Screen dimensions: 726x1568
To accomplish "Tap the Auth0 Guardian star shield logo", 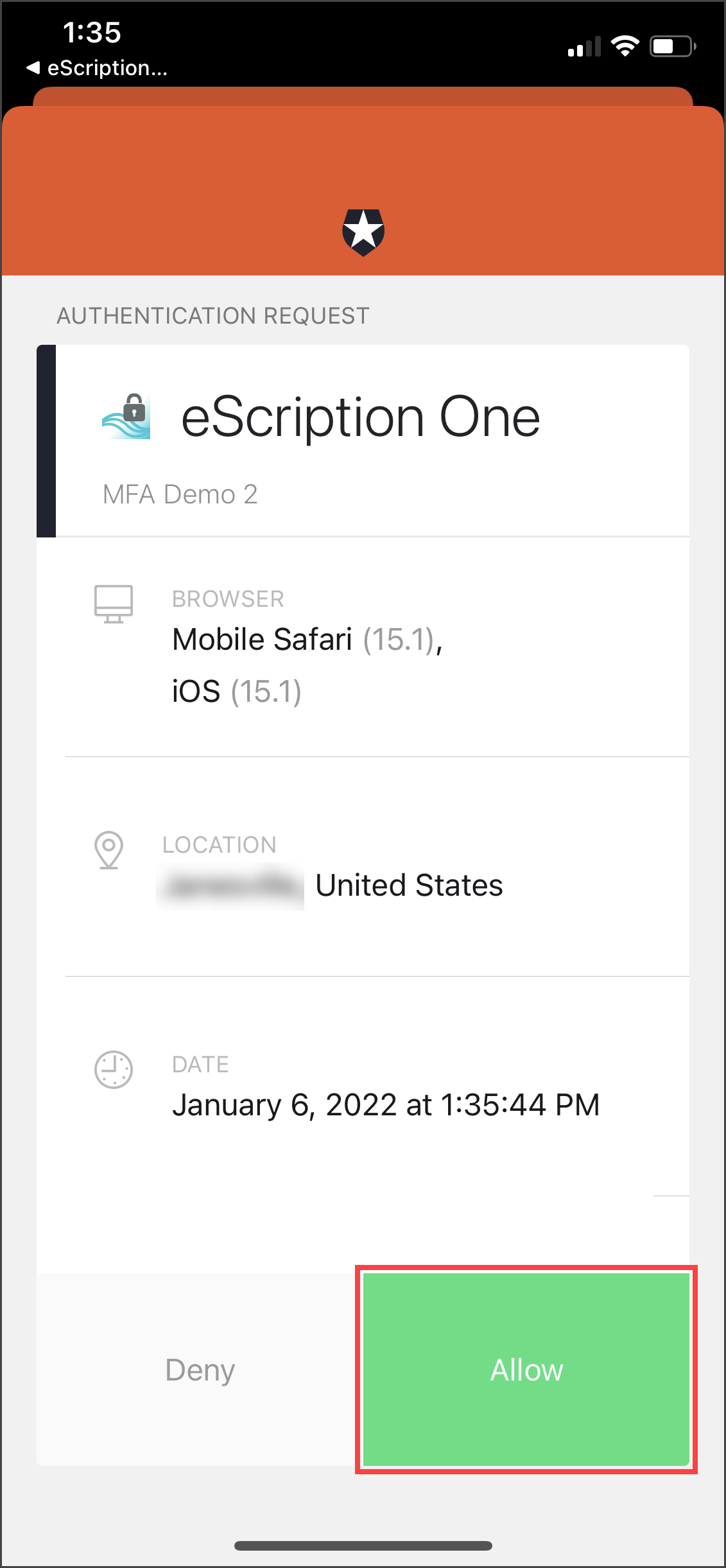I will (x=363, y=232).
